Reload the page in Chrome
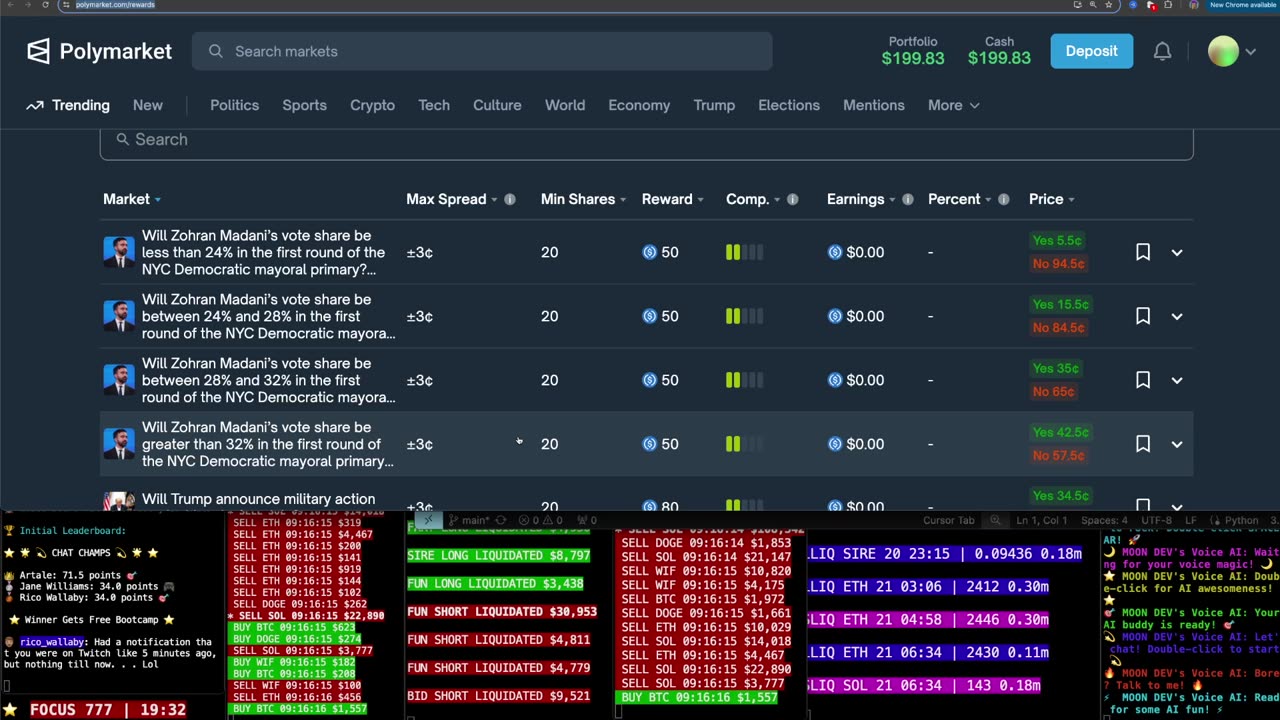The height and width of the screenshot is (720, 1280). click(45, 5)
